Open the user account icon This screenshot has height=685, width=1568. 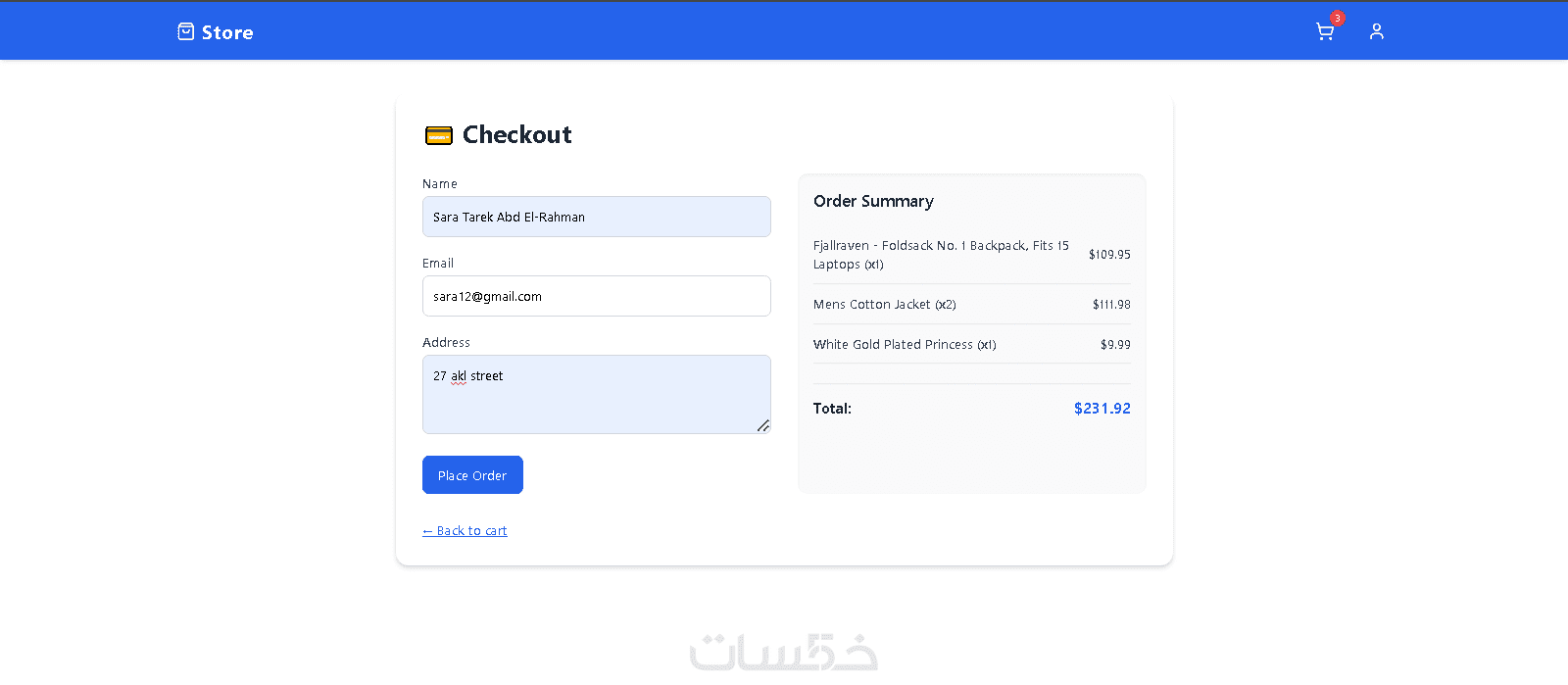coord(1377,31)
